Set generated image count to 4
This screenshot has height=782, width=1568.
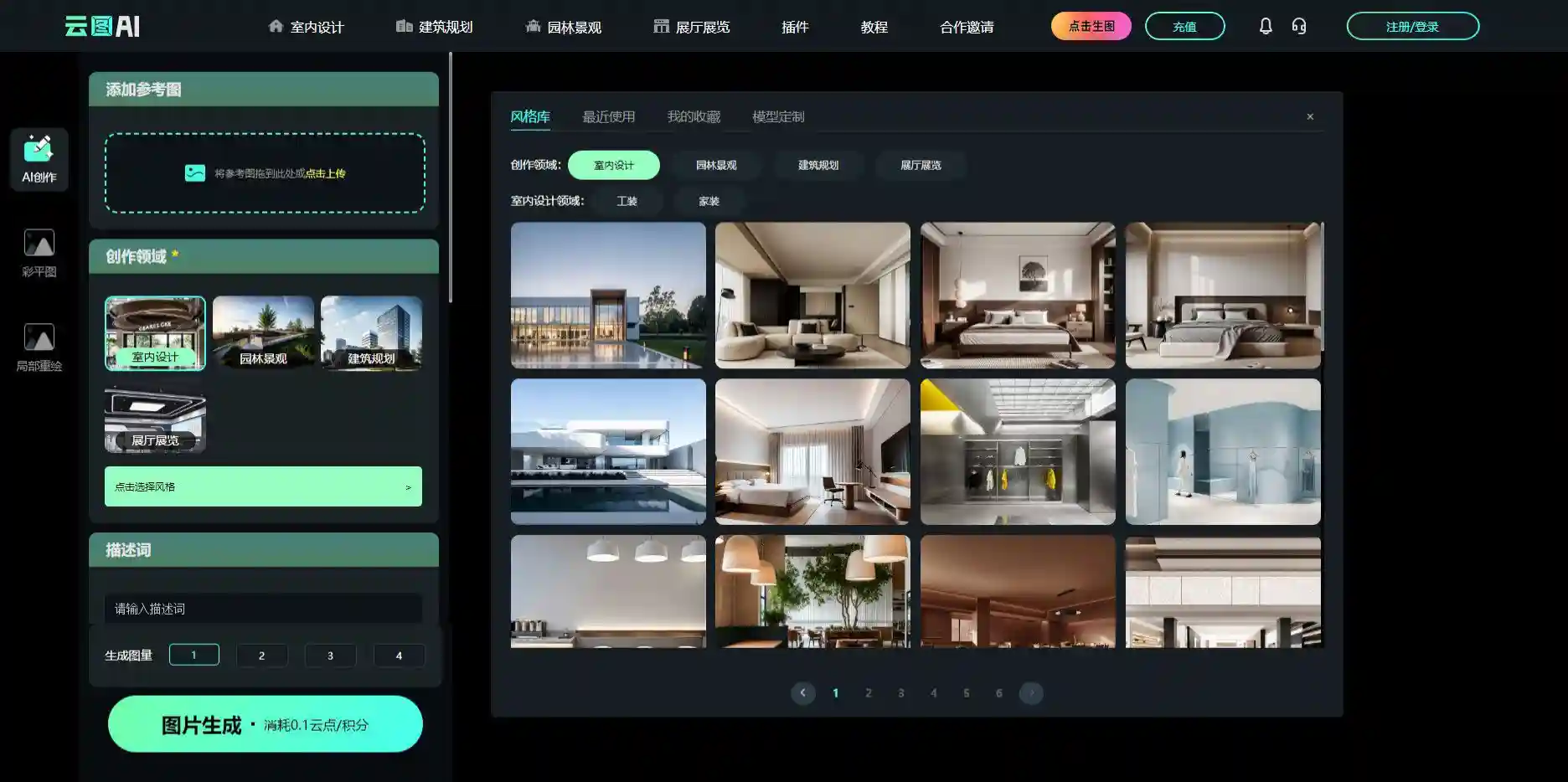click(398, 656)
